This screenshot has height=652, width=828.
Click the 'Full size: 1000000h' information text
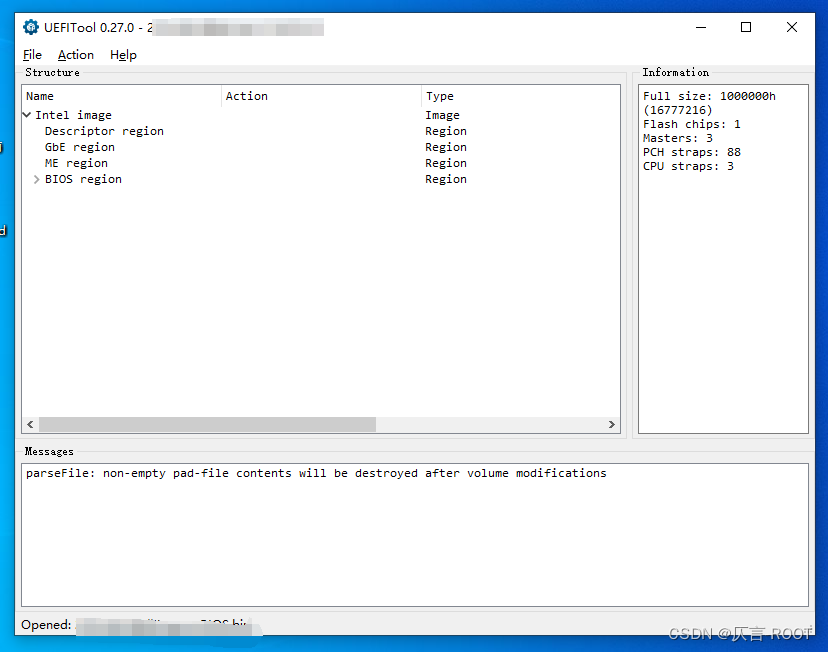[x=709, y=96]
